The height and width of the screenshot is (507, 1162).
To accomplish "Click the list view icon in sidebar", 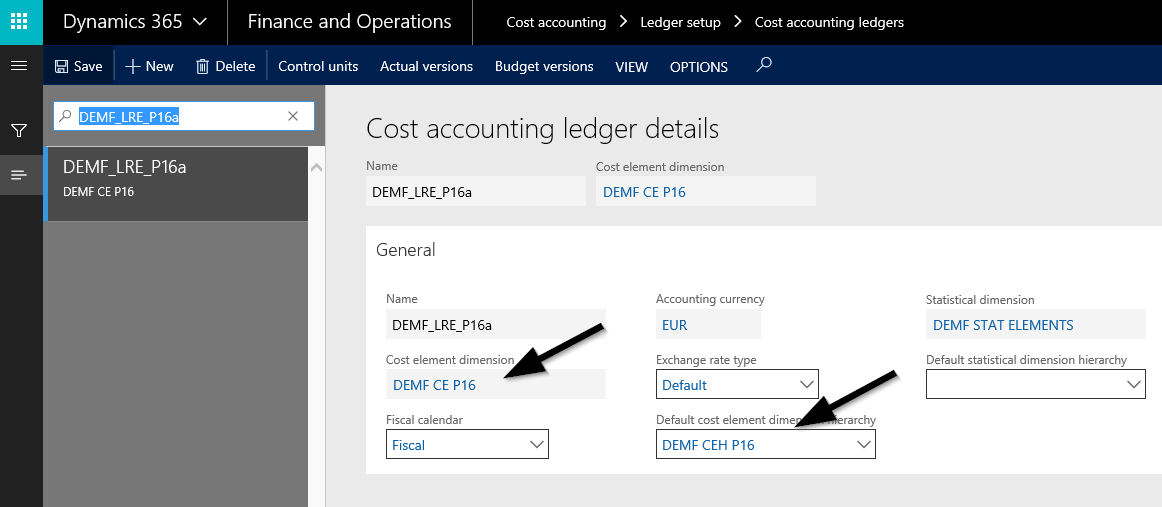I will [19, 175].
